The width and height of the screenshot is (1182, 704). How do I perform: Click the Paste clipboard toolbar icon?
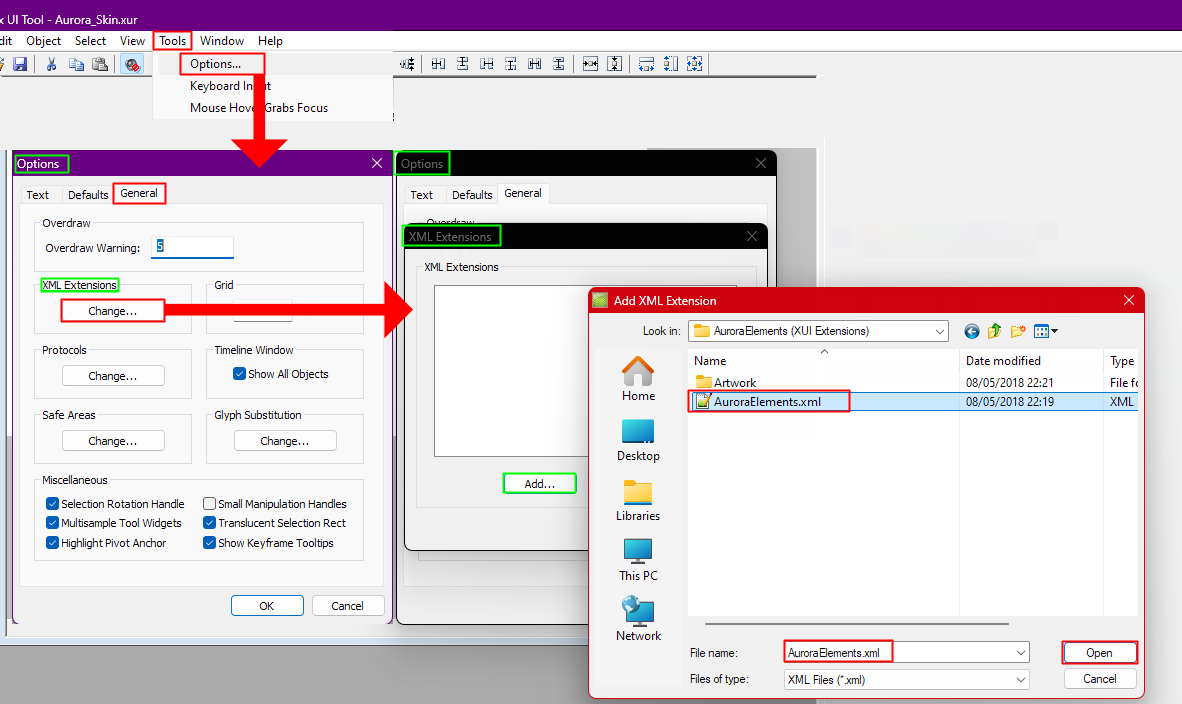click(x=100, y=64)
